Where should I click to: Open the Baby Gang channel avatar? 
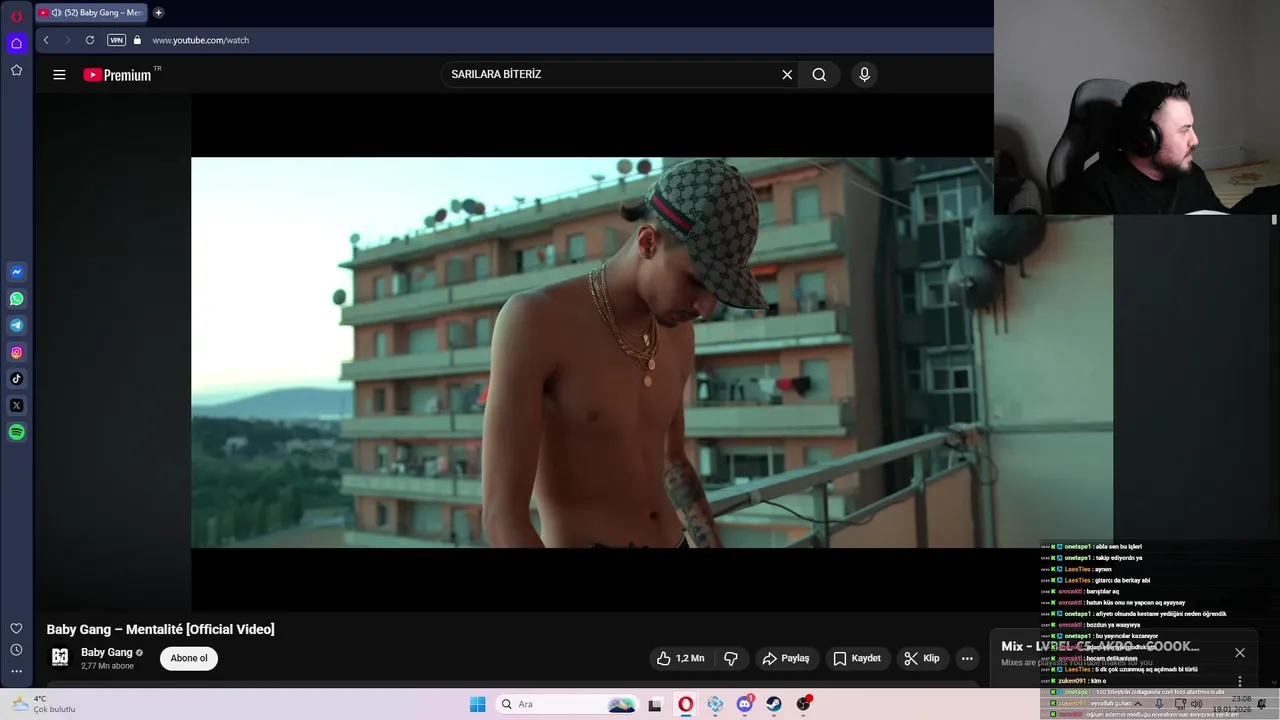coord(60,657)
